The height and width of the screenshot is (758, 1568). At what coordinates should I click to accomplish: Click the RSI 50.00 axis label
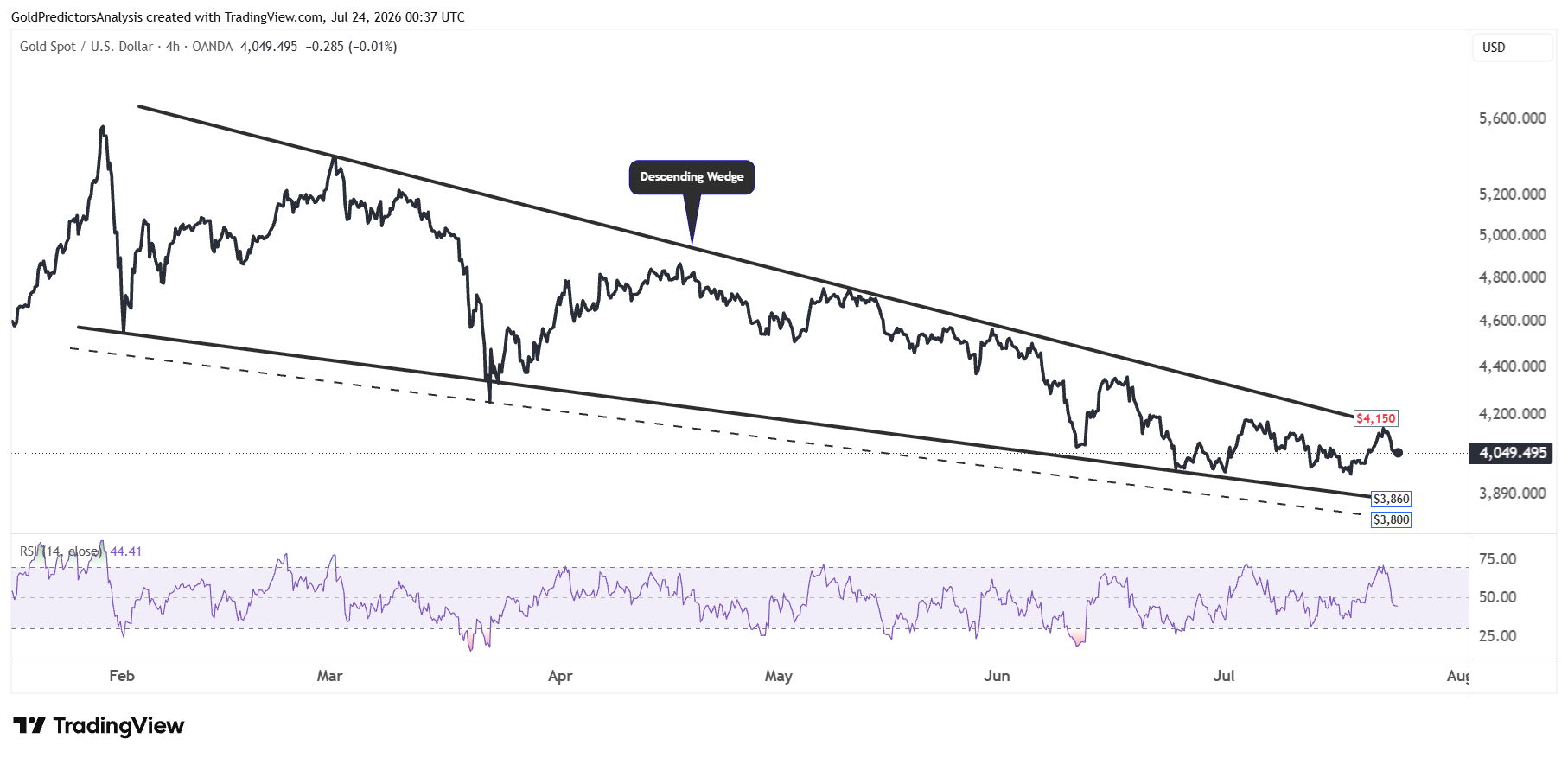[1497, 597]
